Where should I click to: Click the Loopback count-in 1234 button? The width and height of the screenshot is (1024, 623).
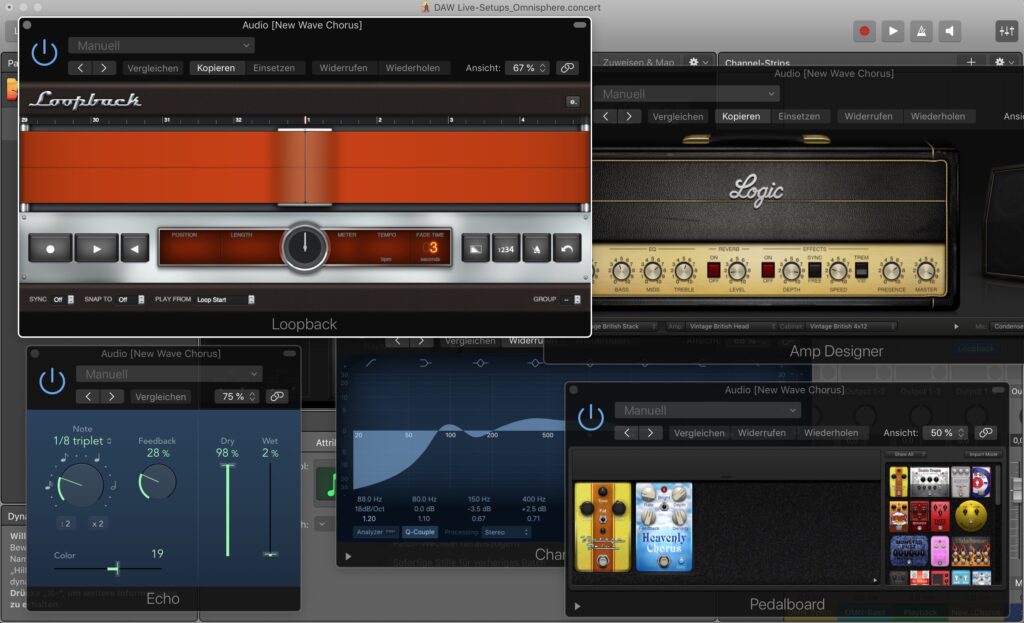(x=506, y=249)
